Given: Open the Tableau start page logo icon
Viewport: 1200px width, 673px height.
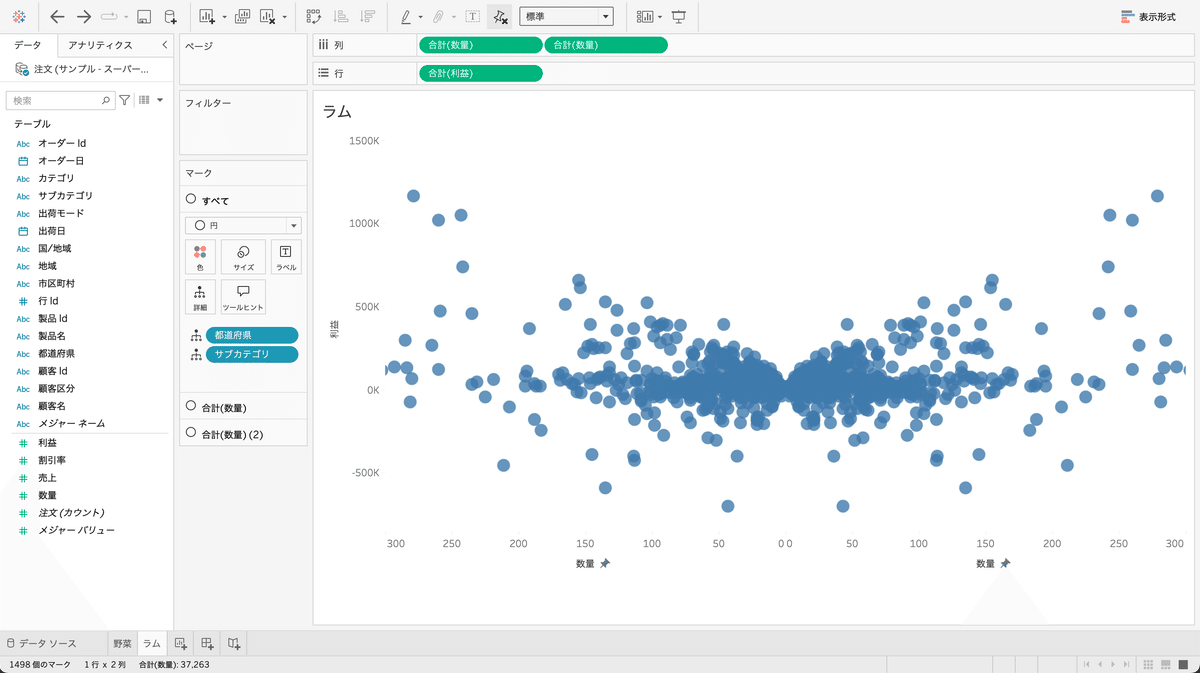Looking at the screenshot, I should tap(19, 17).
